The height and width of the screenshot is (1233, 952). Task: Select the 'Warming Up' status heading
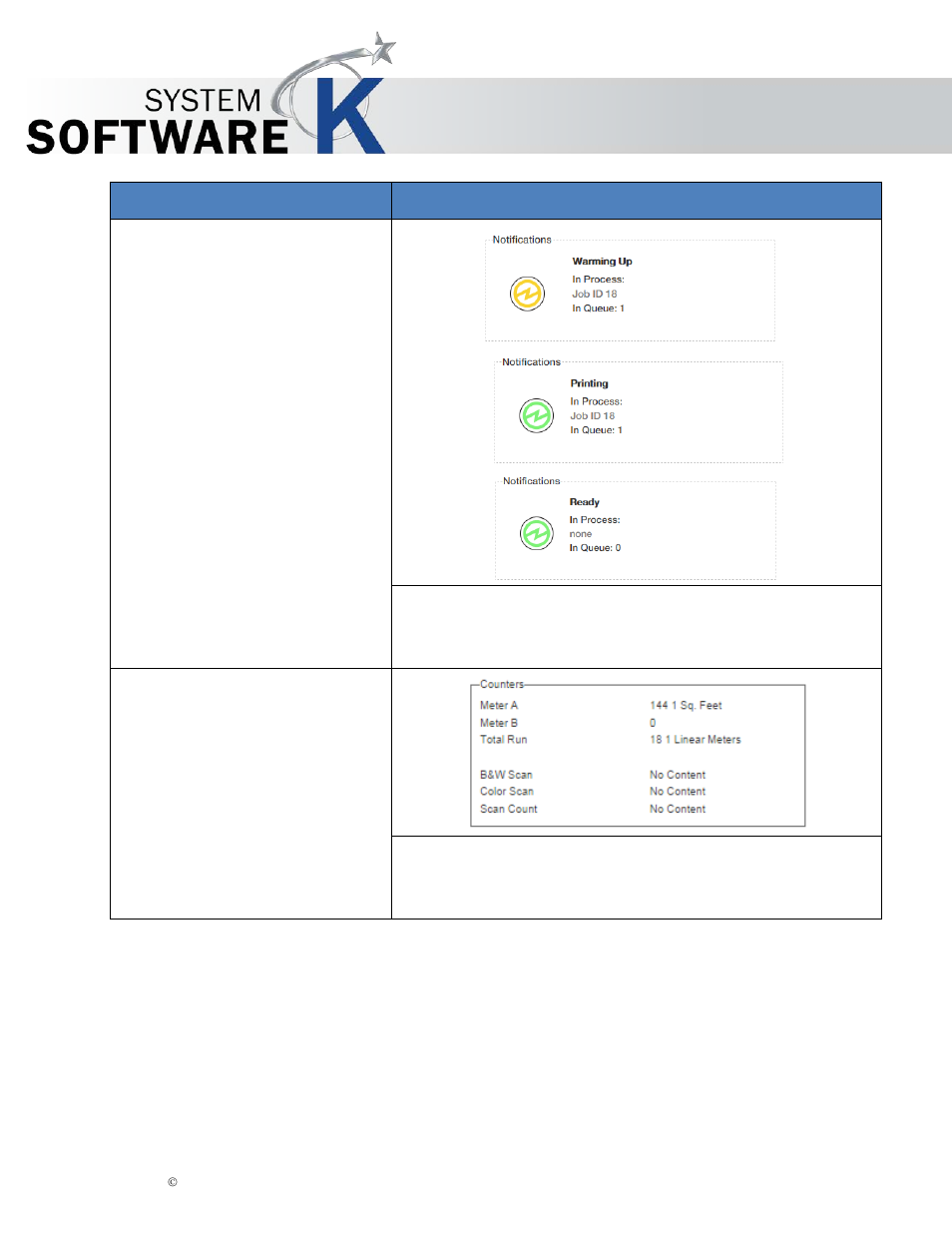tap(602, 262)
